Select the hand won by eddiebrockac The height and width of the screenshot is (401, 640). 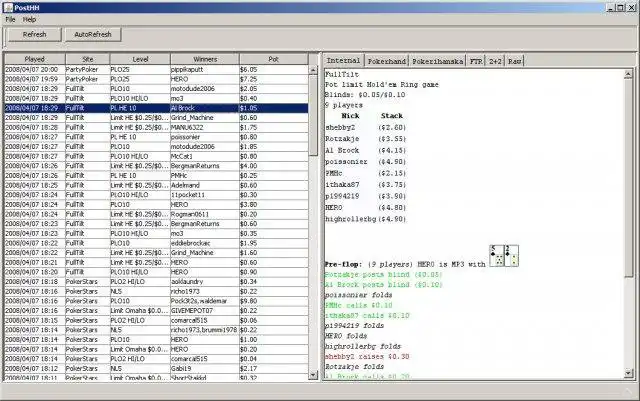pyautogui.click(x=156, y=243)
